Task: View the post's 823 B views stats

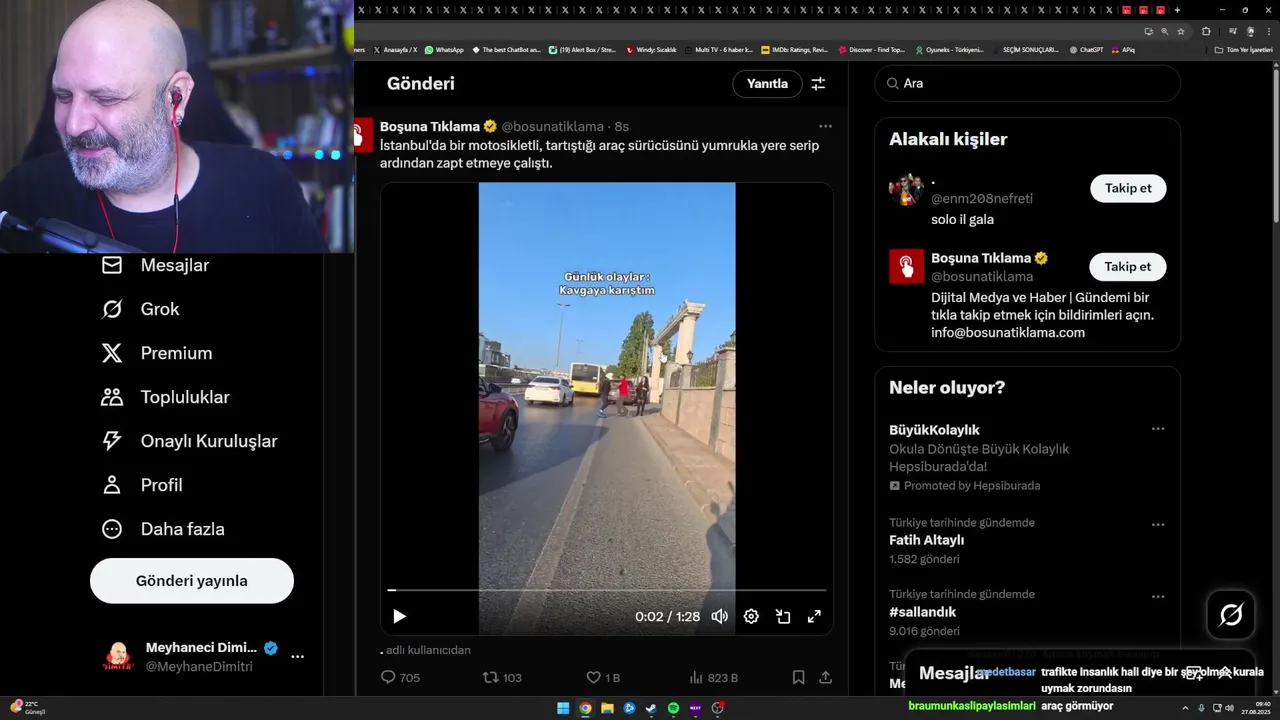Action: 714,678
